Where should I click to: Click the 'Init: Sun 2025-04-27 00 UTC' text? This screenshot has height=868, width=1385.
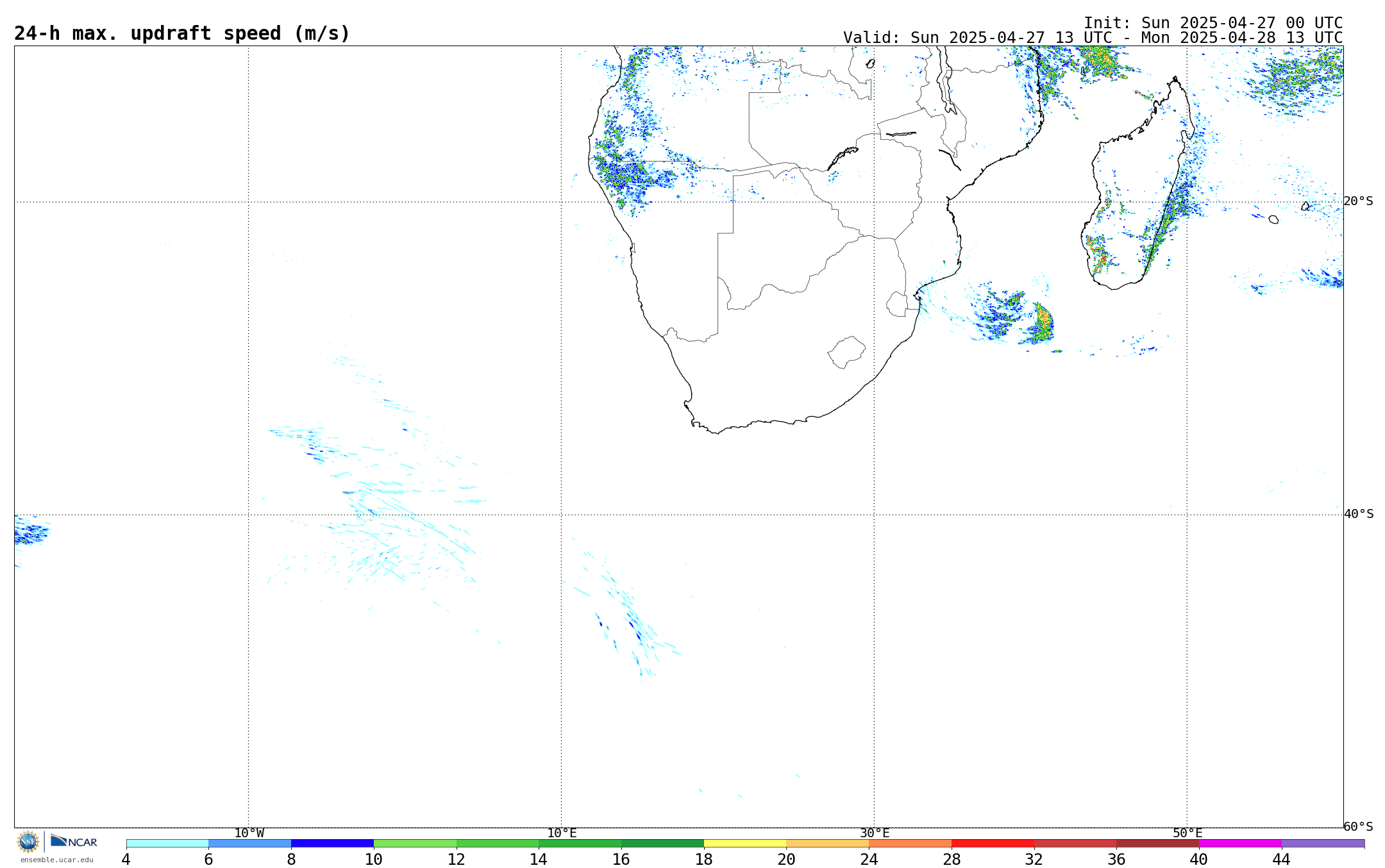pyautogui.click(x=1213, y=23)
